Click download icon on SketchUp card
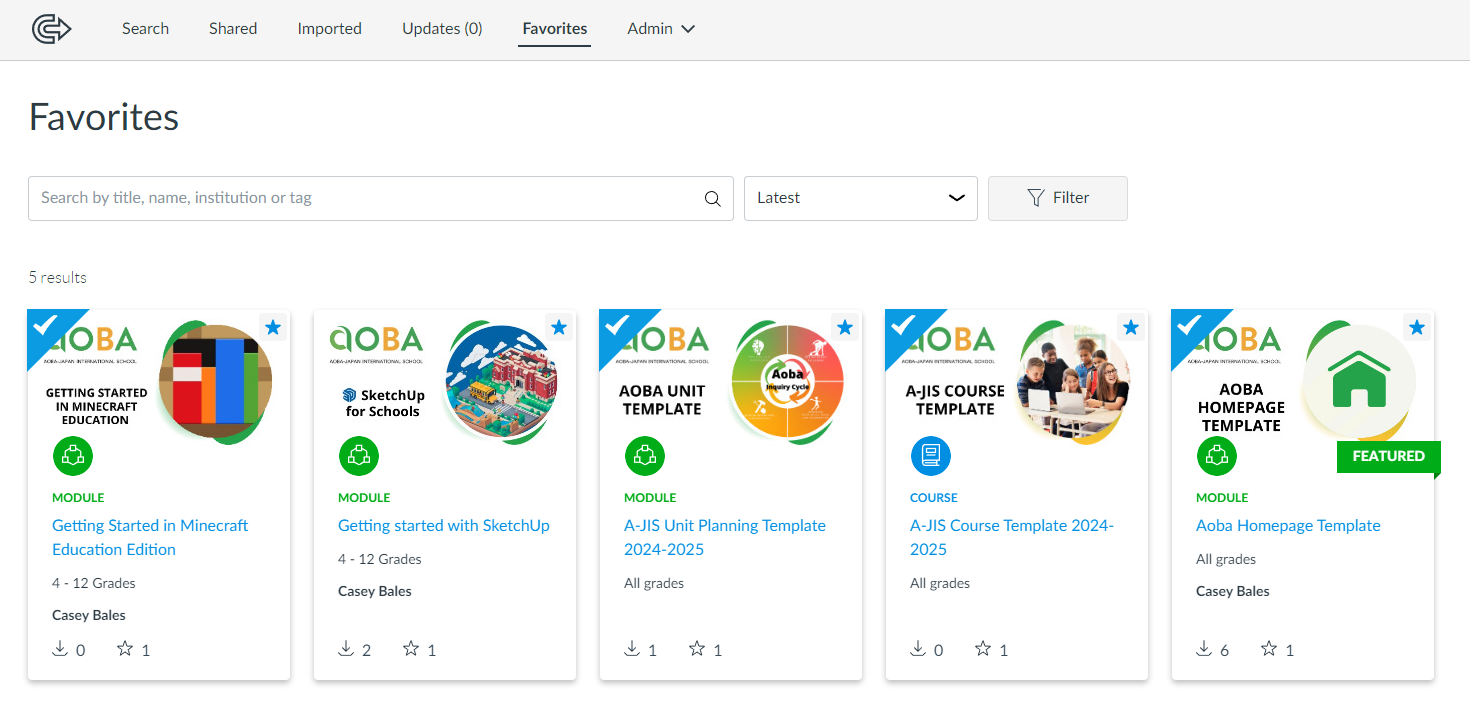Screen dimensions: 1470x702 click(346, 649)
